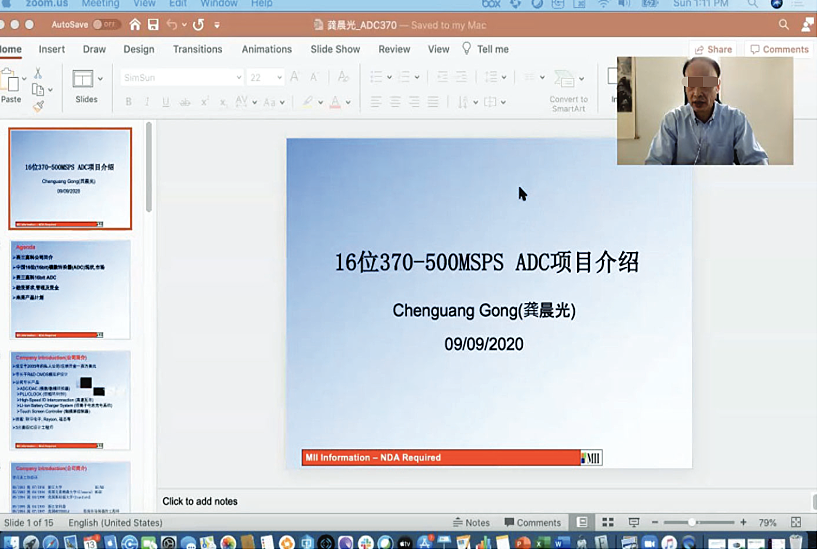Click the Decrease indent icon
818x551 pixels.
(442, 77)
